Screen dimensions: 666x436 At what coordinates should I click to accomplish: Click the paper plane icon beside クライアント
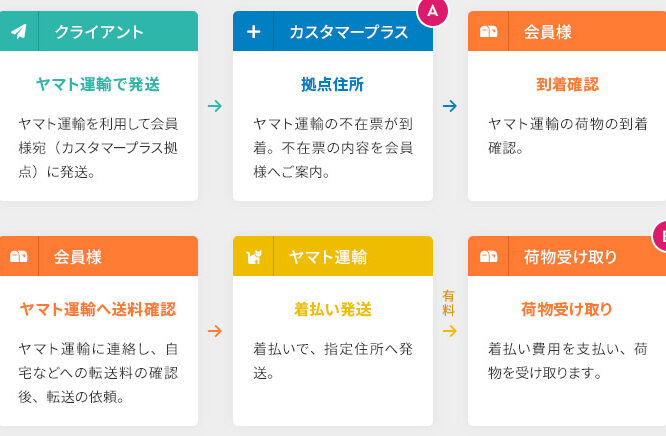coord(18,31)
